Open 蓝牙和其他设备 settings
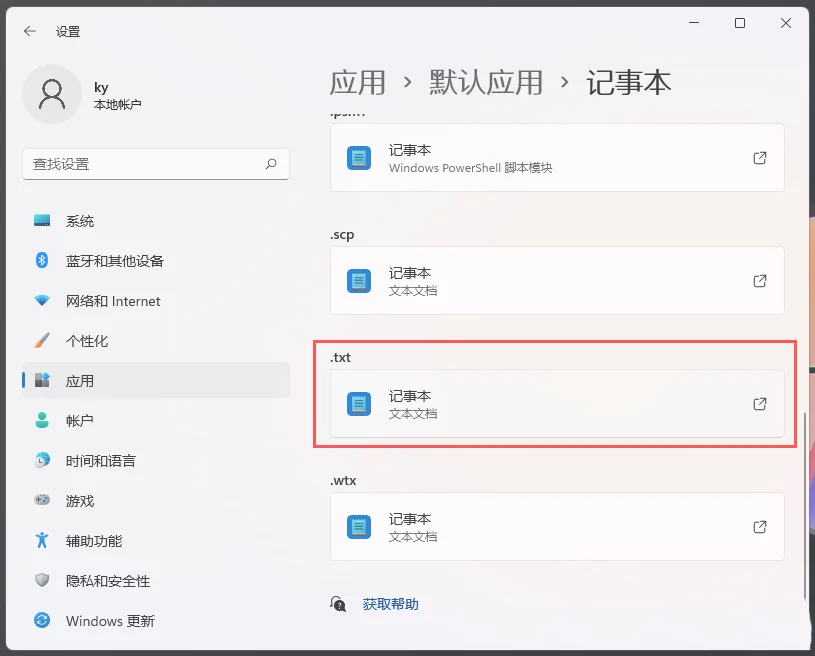The height and width of the screenshot is (656, 815). click(155, 261)
